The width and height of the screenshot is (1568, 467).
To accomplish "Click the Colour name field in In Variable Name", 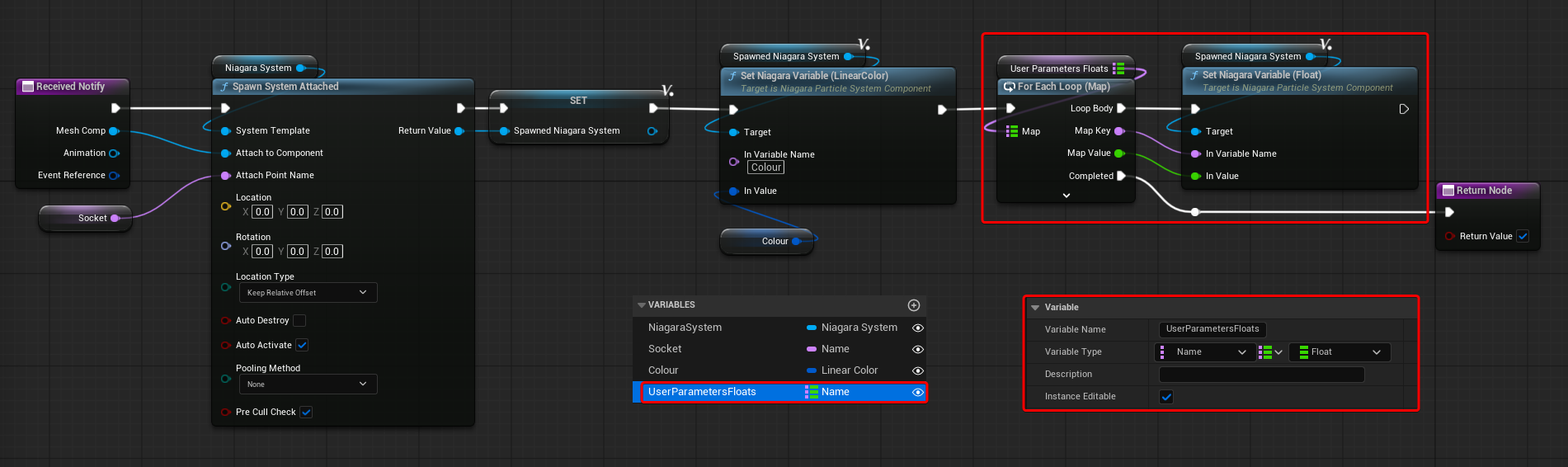I will (765, 167).
